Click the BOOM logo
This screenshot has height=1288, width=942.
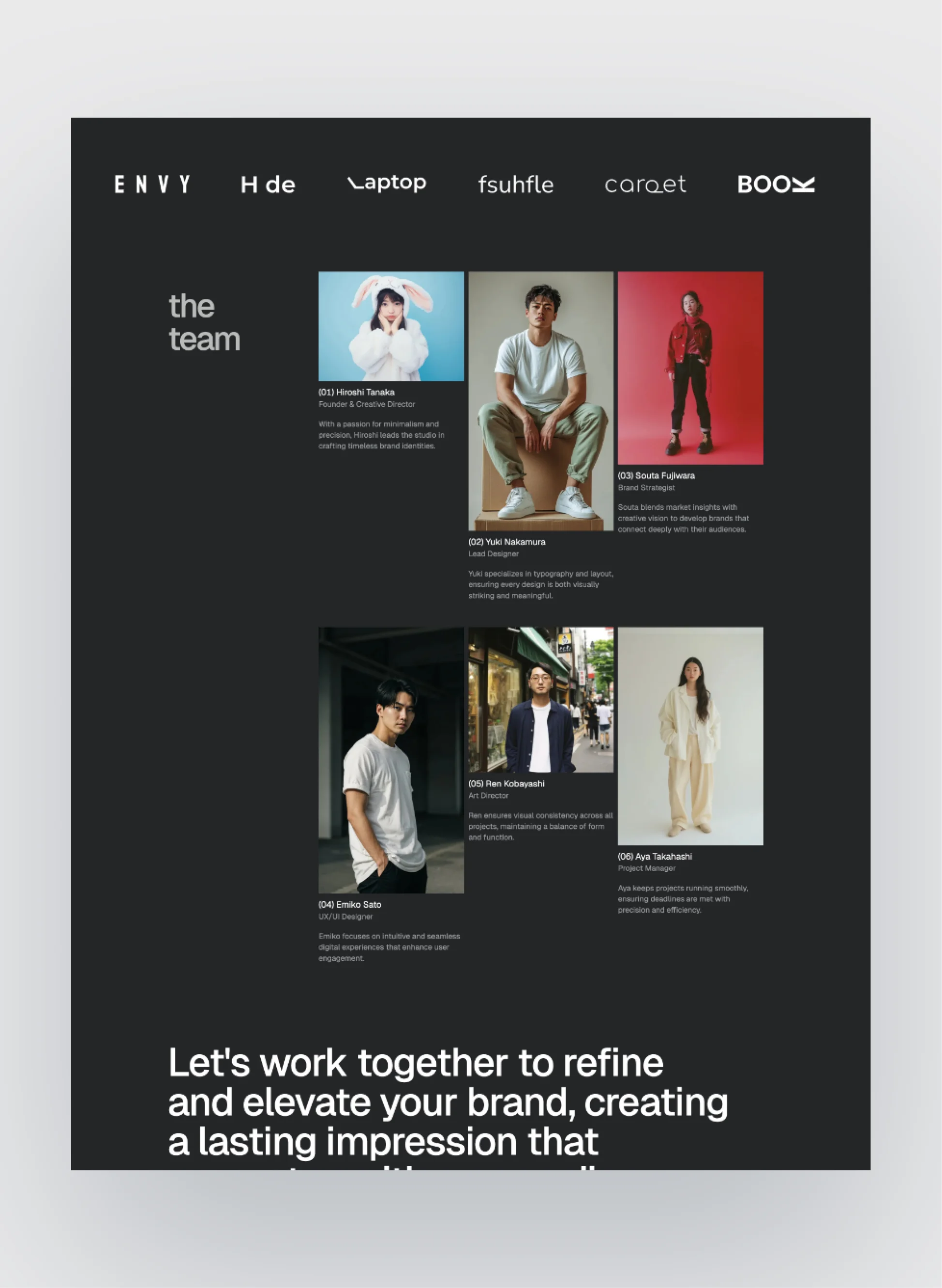click(777, 184)
